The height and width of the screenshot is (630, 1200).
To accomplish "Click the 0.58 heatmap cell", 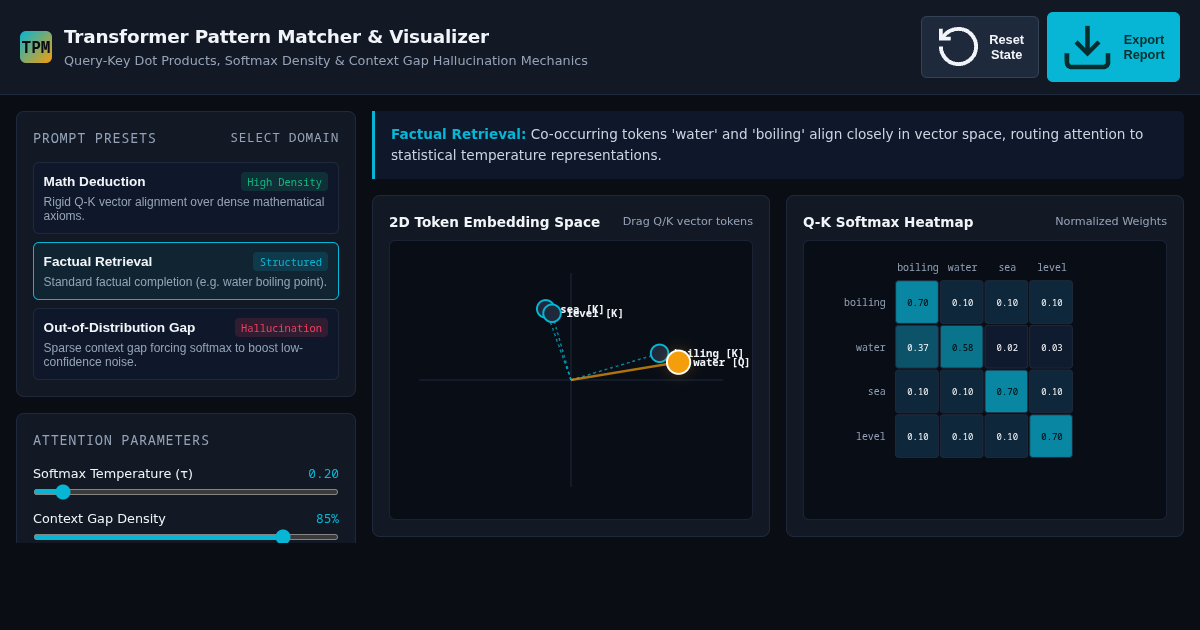I will pos(962,347).
